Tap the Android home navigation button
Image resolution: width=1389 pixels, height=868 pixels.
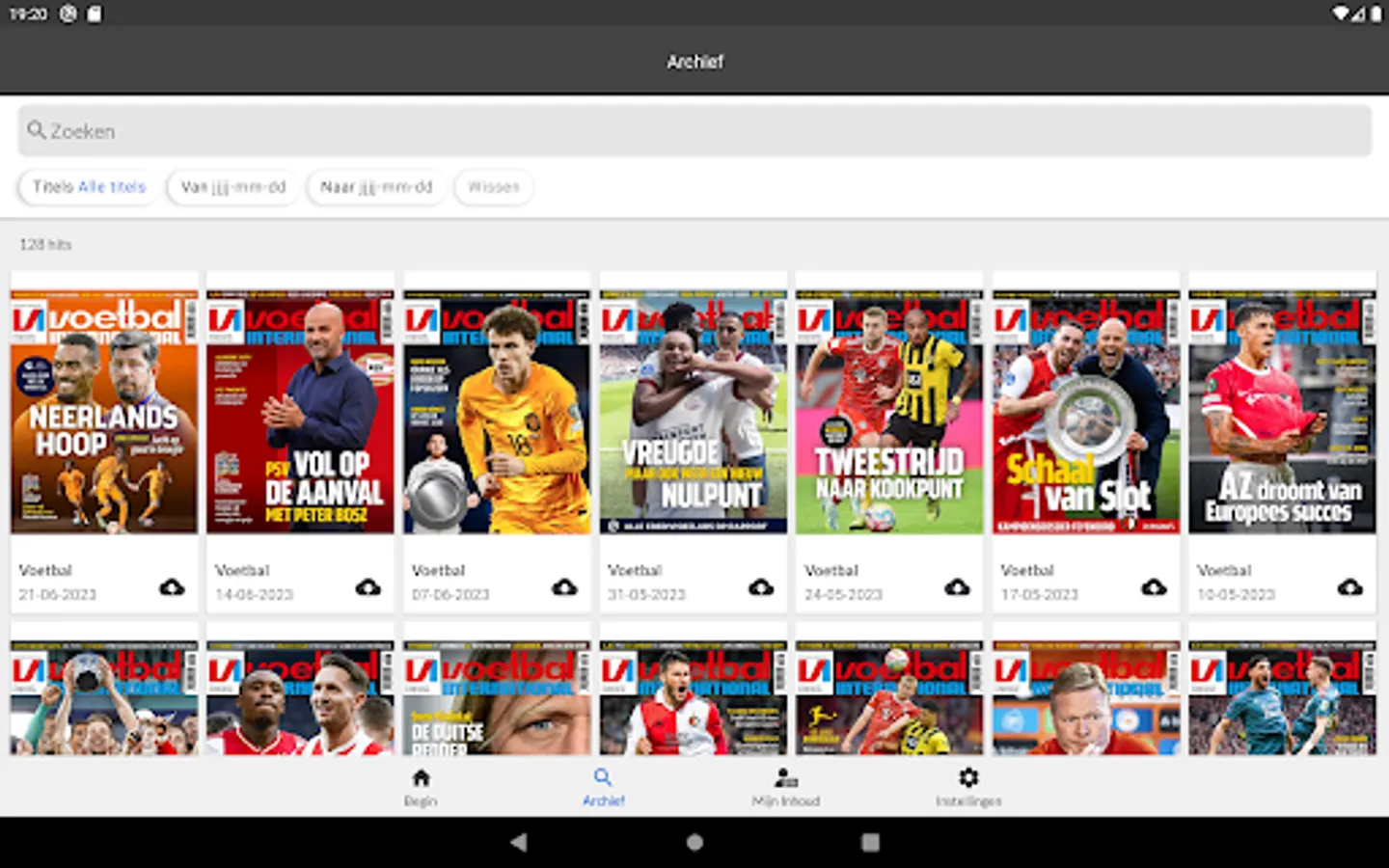694,842
